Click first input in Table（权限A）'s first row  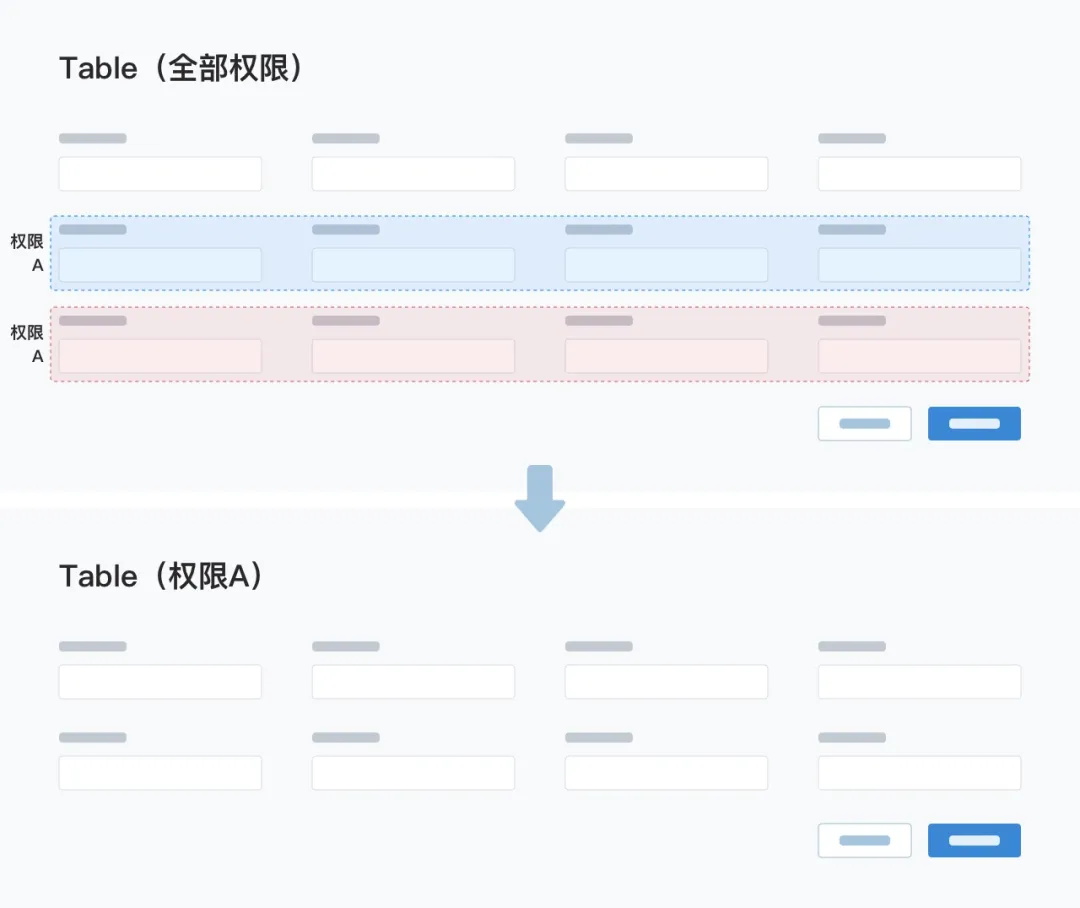point(160,682)
